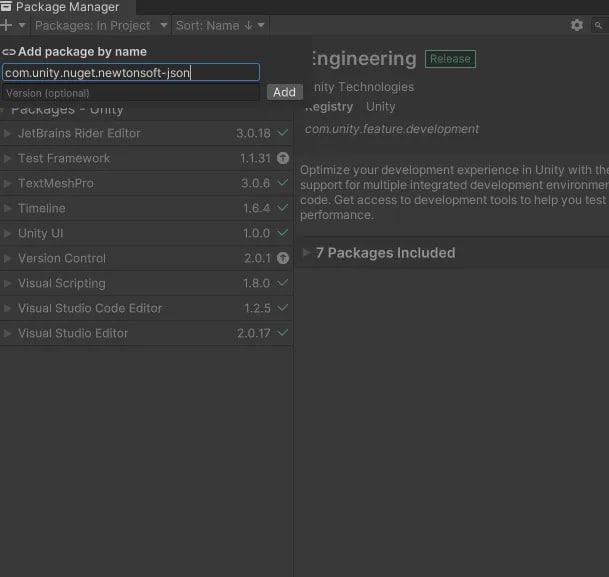Expand Version Control package row
Viewport: 609px width, 577px height.
pyautogui.click(x=7, y=258)
